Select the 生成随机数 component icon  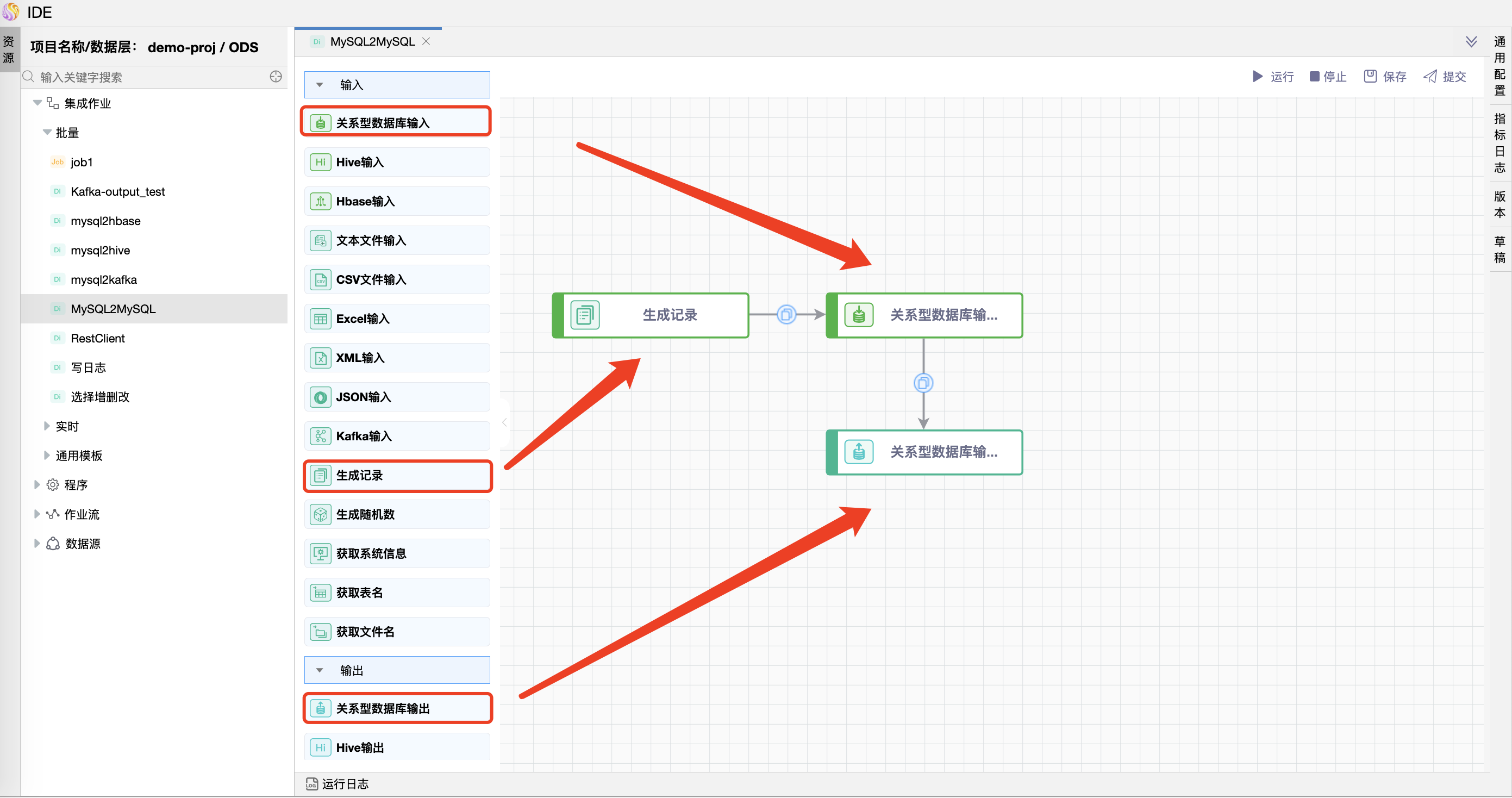coord(321,514)
